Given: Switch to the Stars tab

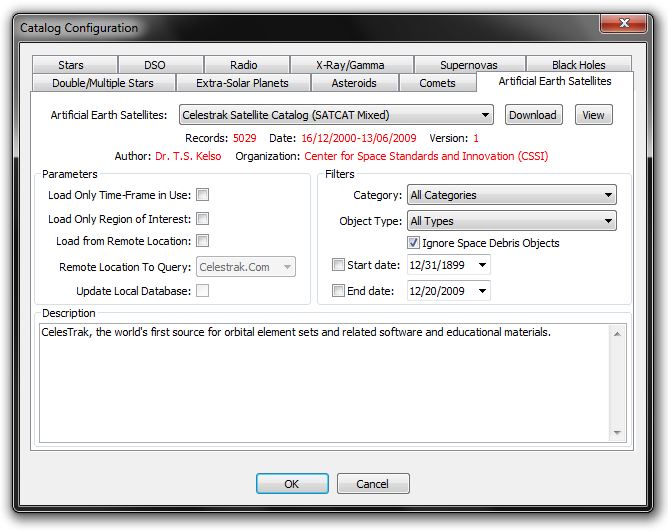Looking at the screenshot, I should pos(71,65).
